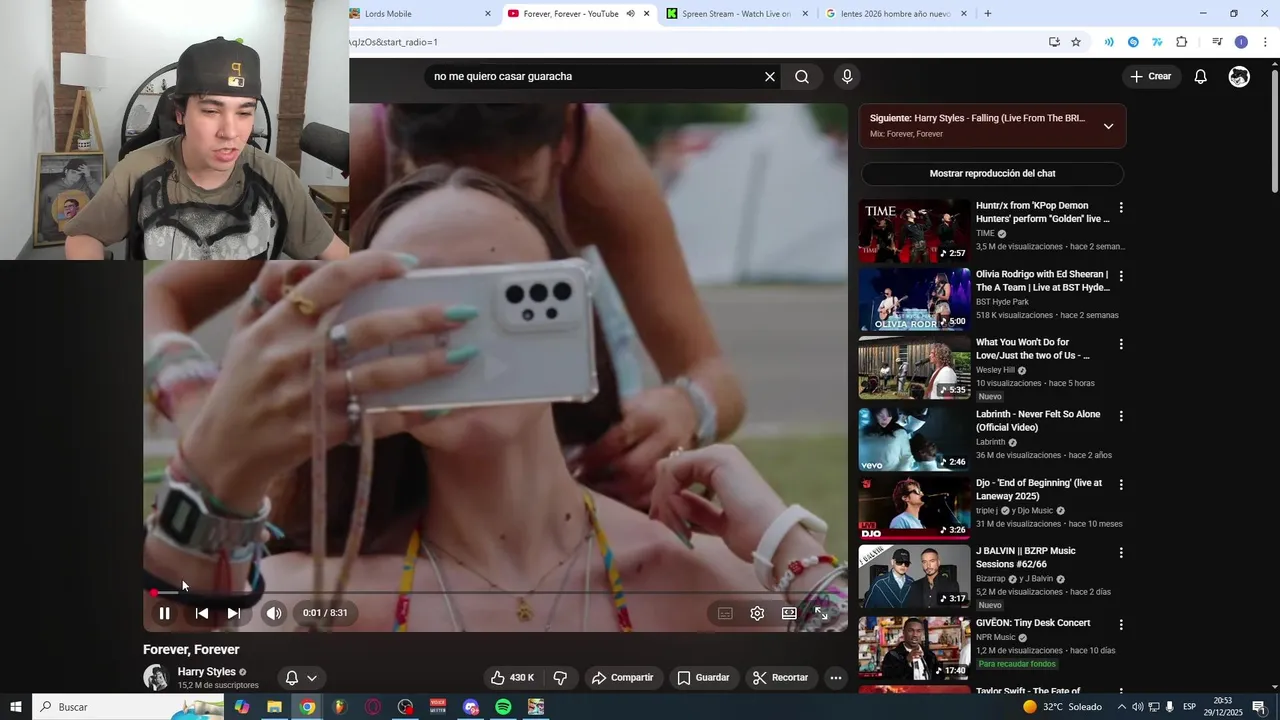Open J BALVIN BZRP Music Sessions title

pyautogui.click(x=1026, y=557)
